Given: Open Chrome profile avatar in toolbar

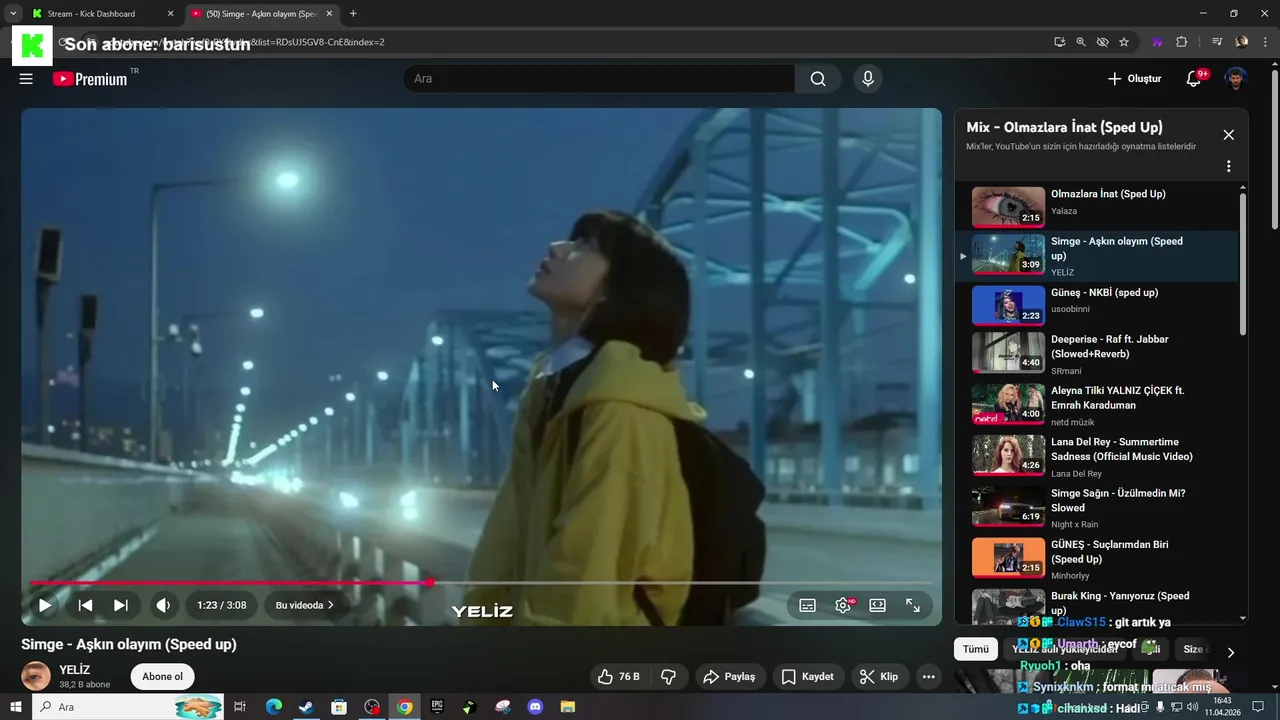Looking at the screenshot, I should (1242, 42).
